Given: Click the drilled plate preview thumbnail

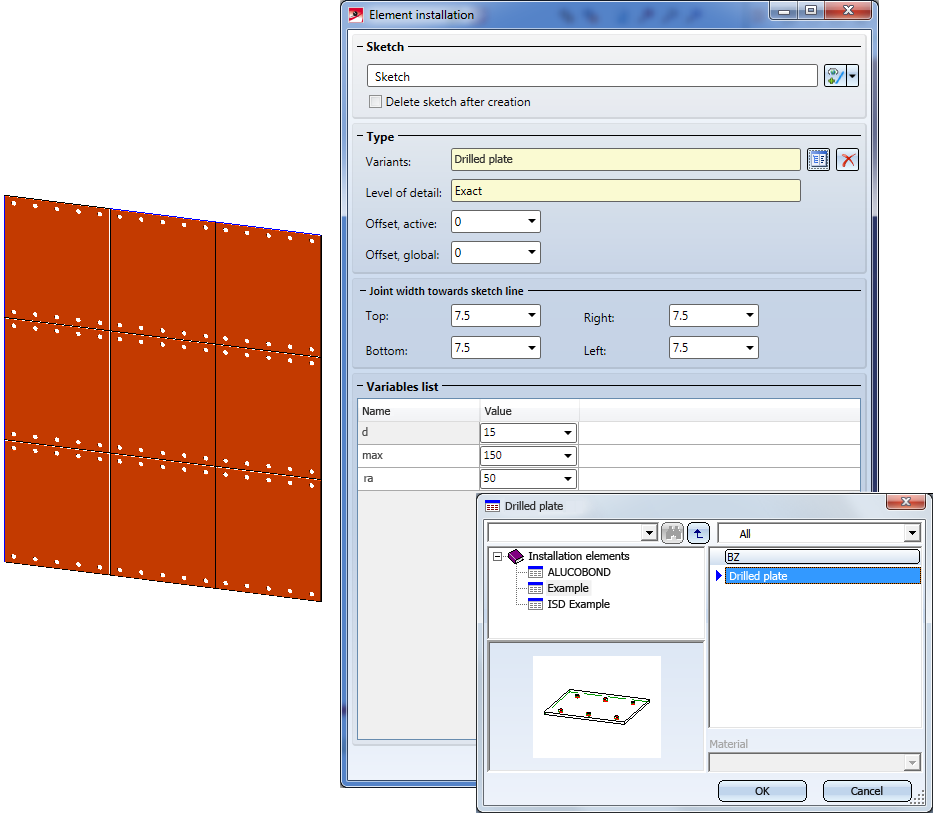Looking at the screenshot, I should [597, 705].
